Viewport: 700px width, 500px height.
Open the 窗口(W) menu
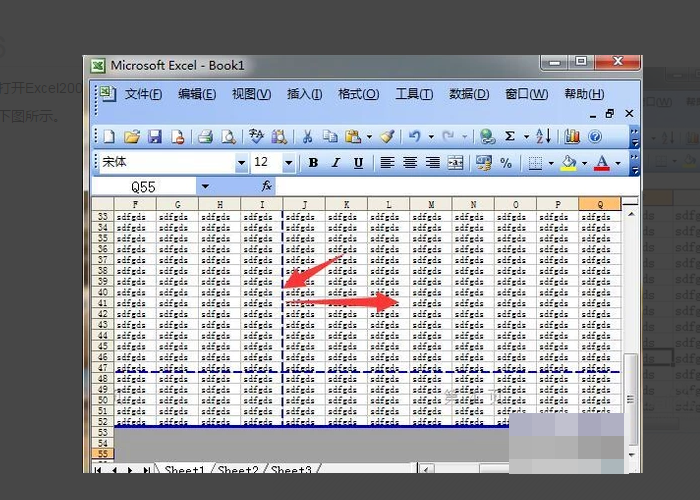(526, 94)
